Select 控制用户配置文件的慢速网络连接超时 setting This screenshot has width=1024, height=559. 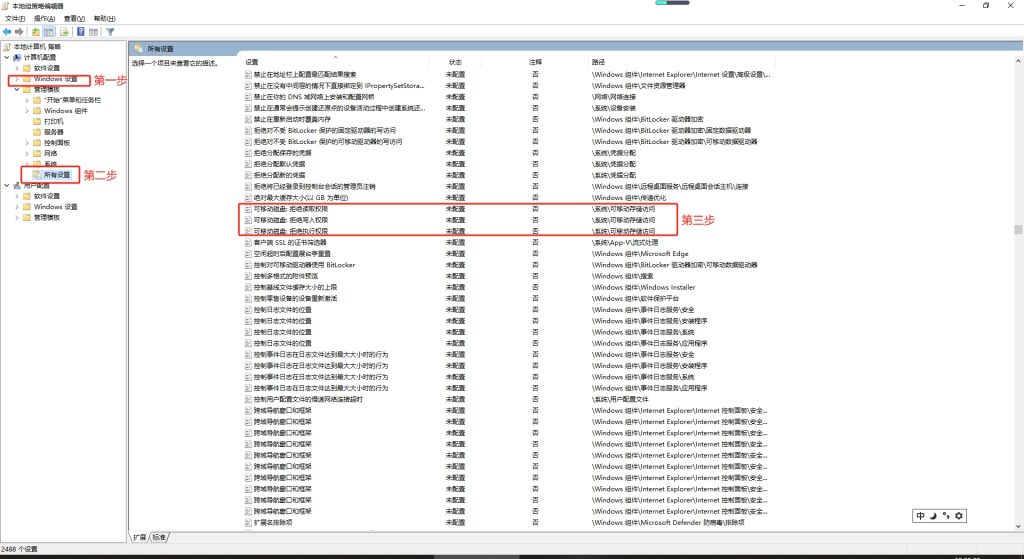pyautogui.click(x=308, y=399)
